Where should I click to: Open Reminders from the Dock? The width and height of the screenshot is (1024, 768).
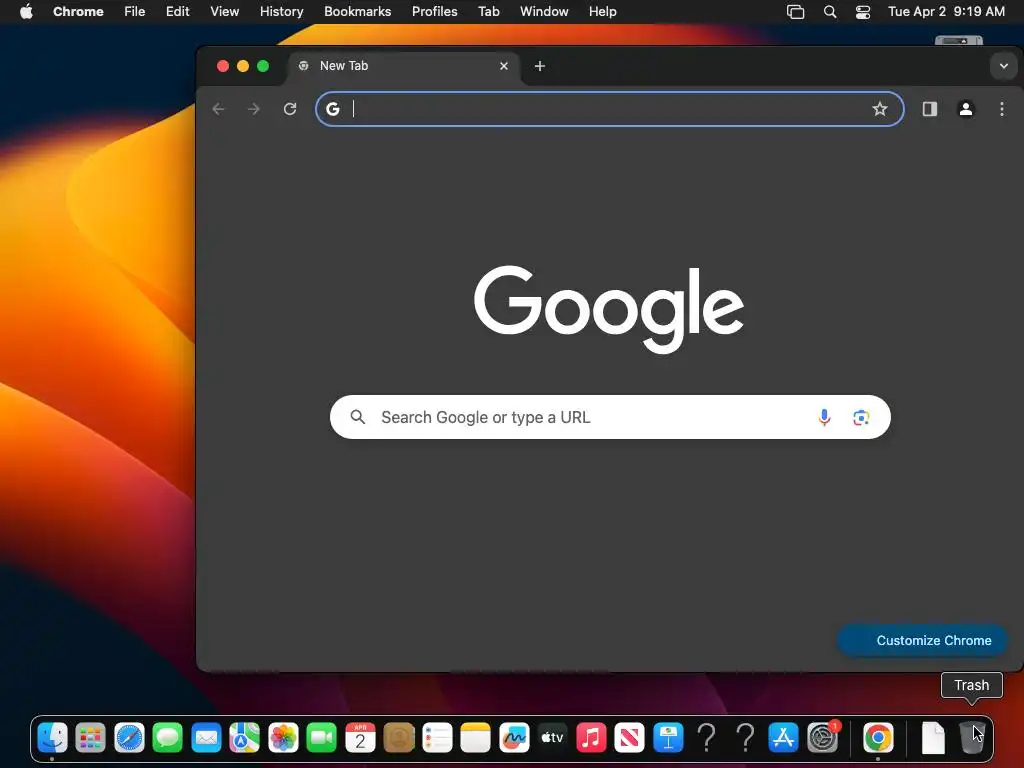[x=437, y=738]
